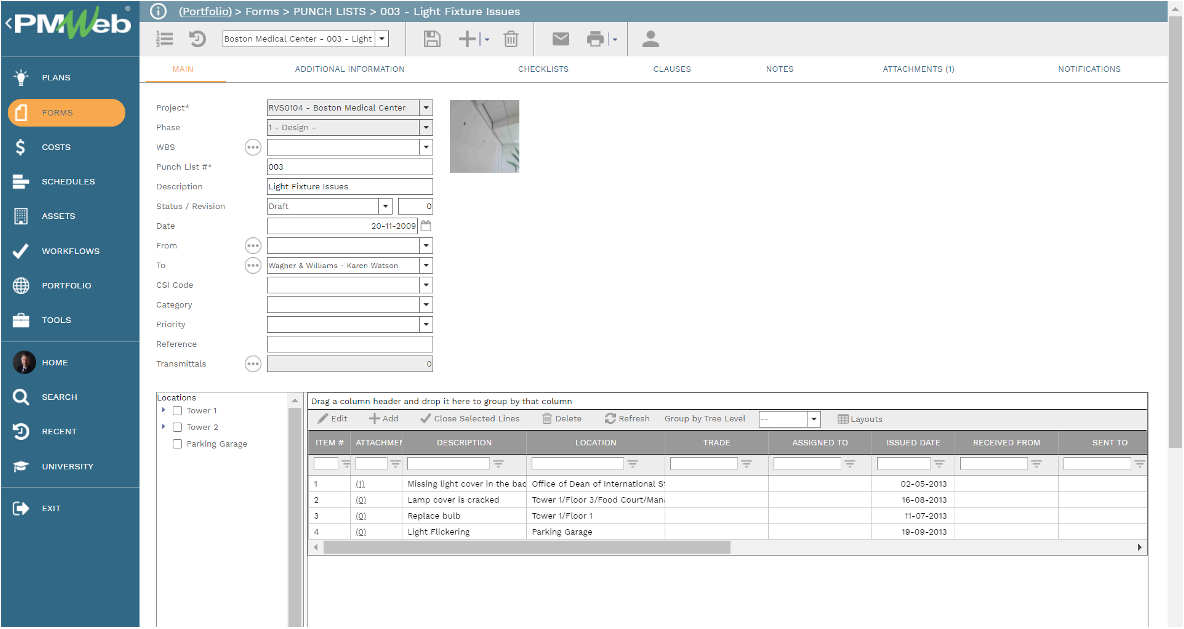The image size is (1184, 629).
Task: Expand the Tower 1 tree node
Action: tap(163, 410)
